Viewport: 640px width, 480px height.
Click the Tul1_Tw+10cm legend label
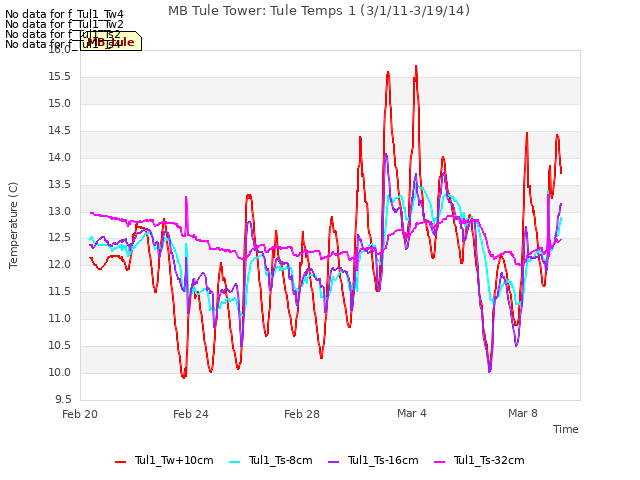tap(174, 460)
